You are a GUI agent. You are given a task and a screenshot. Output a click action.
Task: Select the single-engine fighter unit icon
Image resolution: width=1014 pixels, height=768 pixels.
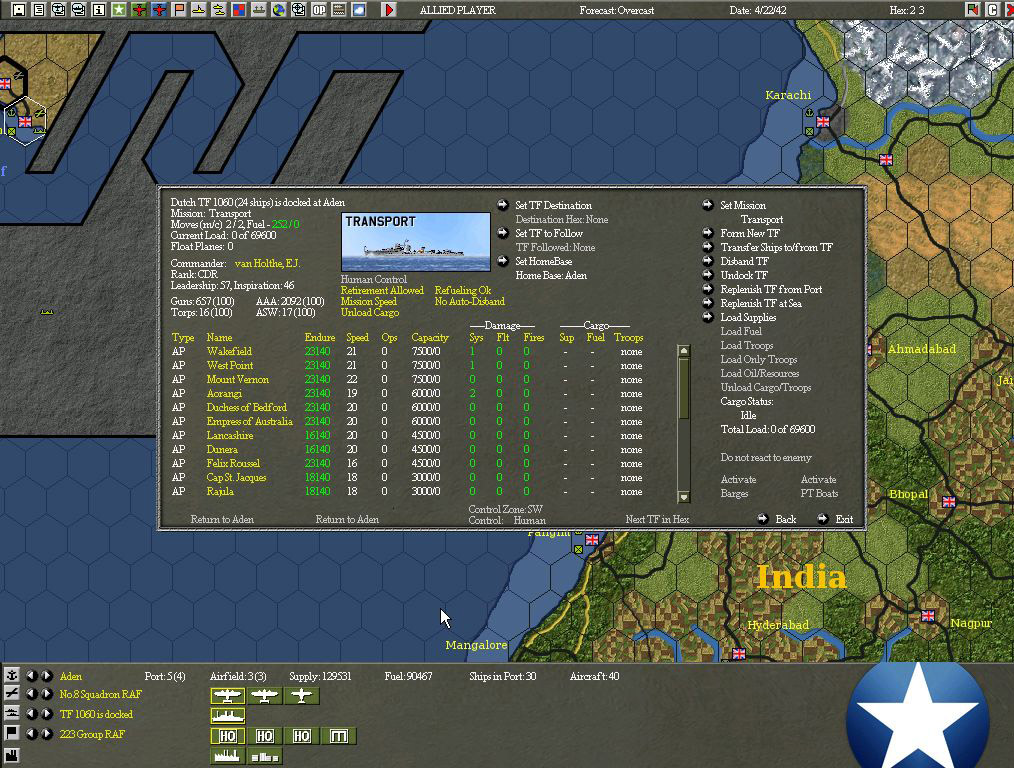click(x=301, y=696)
